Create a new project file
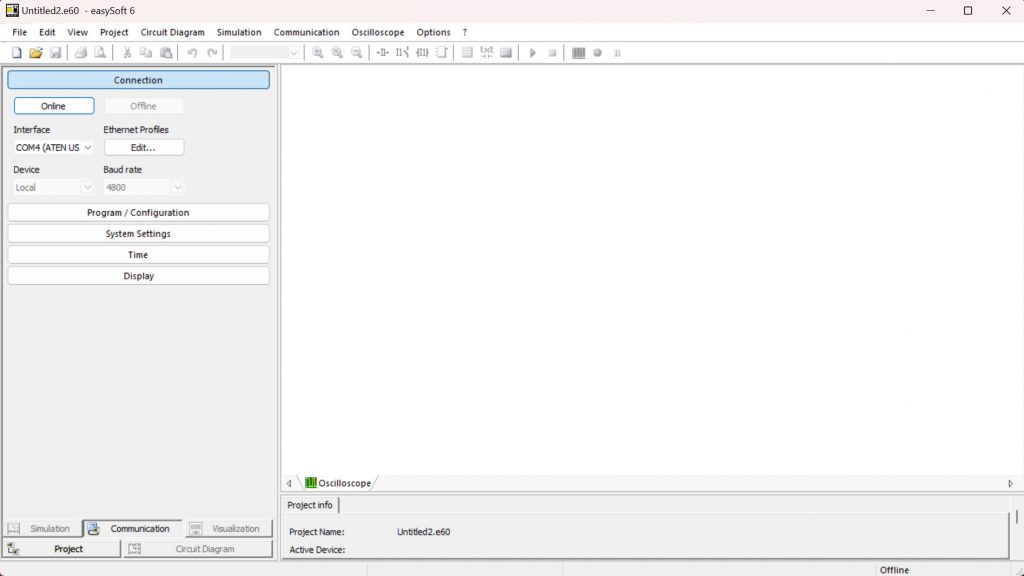The image size is (1024, 576). coord(16,52)
